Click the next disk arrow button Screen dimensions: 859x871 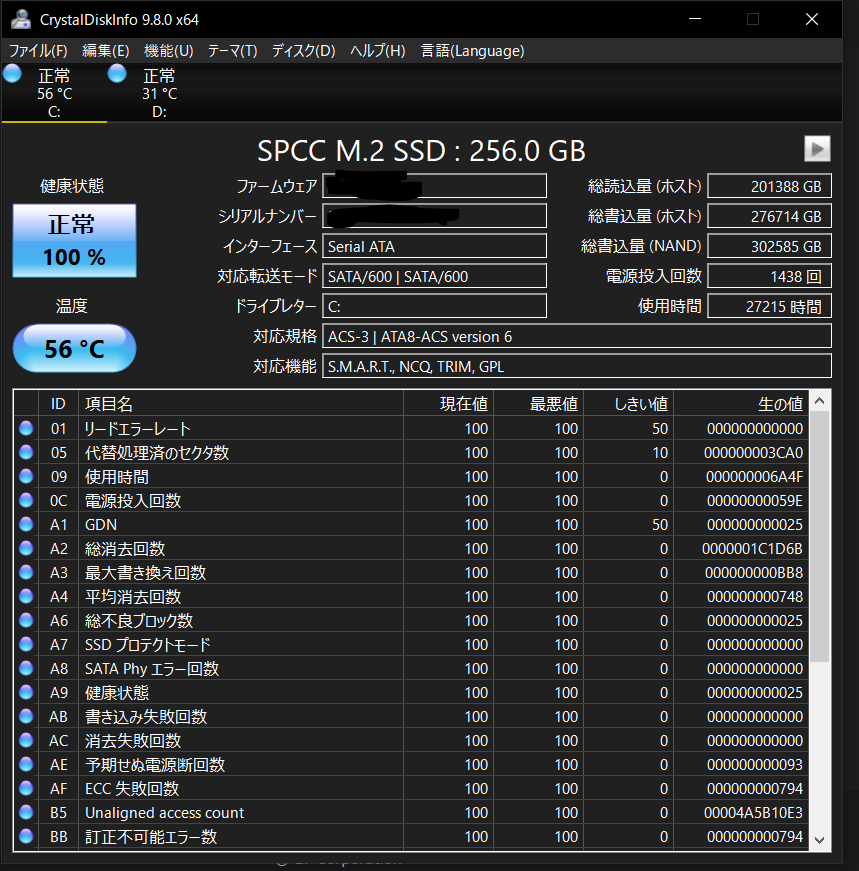[x=817, y=149]
